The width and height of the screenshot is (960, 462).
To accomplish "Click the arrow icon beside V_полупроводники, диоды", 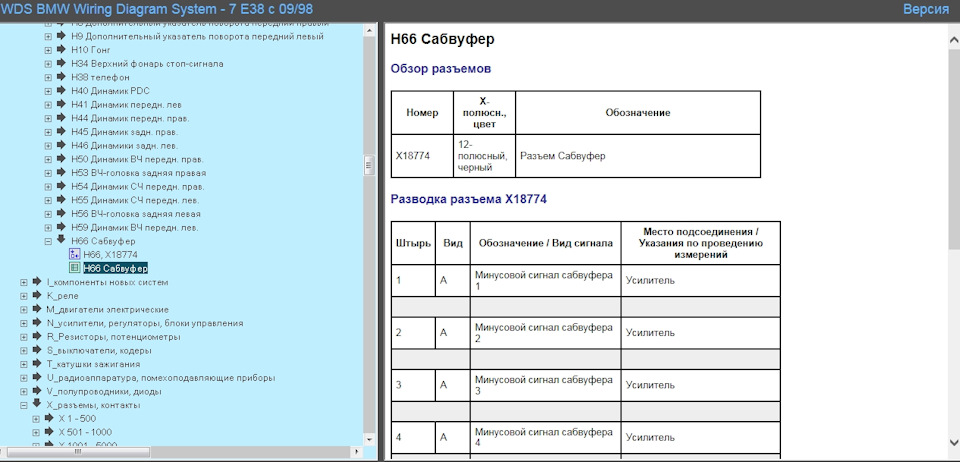I will [x=36, y=391].
